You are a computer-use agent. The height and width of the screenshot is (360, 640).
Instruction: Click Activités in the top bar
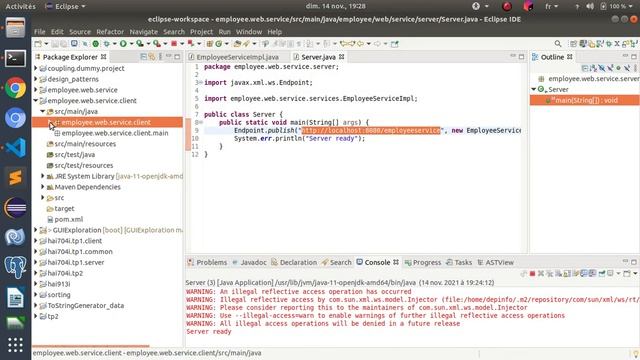tap(20, 6)
